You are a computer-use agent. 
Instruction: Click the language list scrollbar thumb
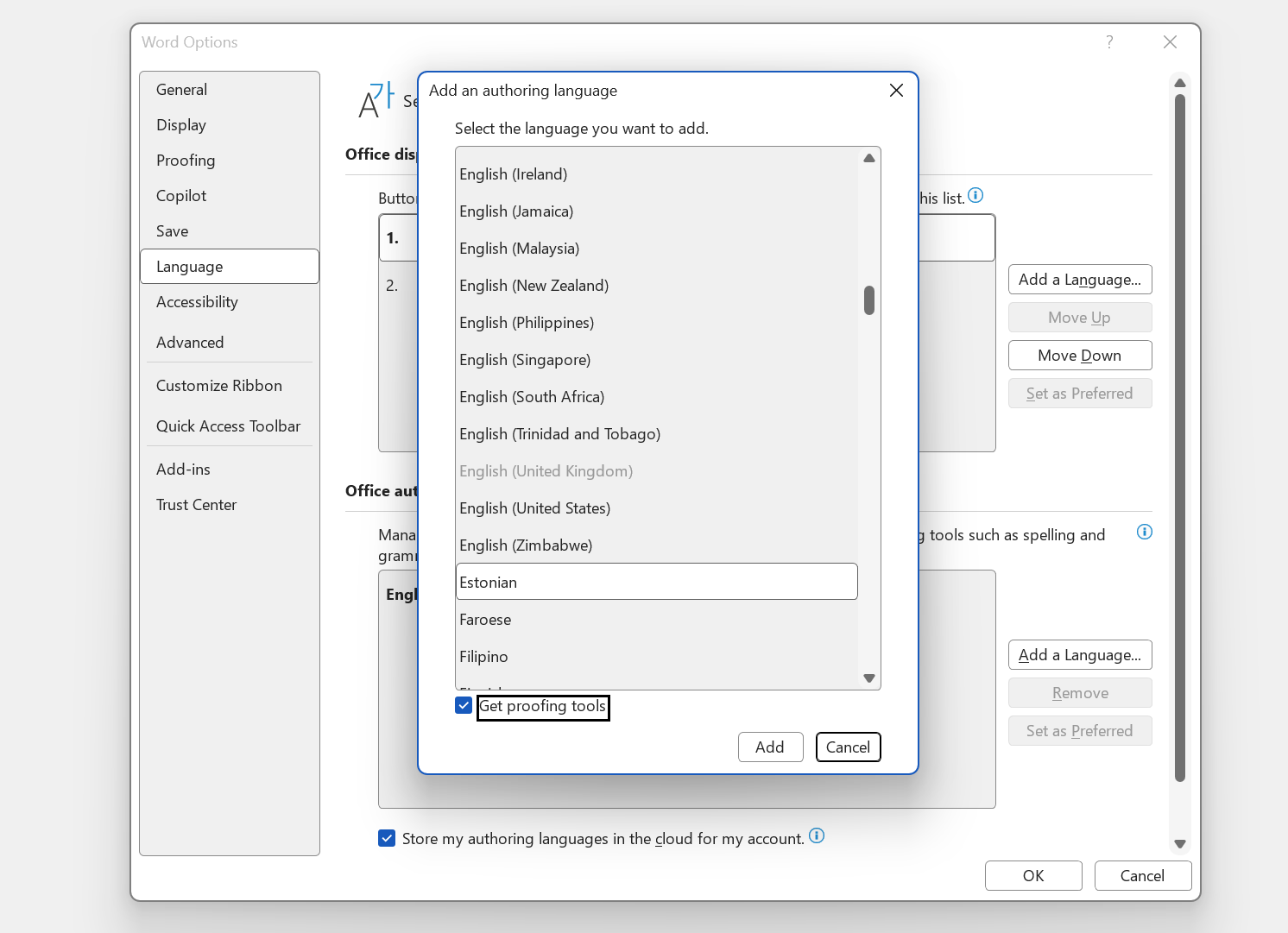(x=869, y=300)
